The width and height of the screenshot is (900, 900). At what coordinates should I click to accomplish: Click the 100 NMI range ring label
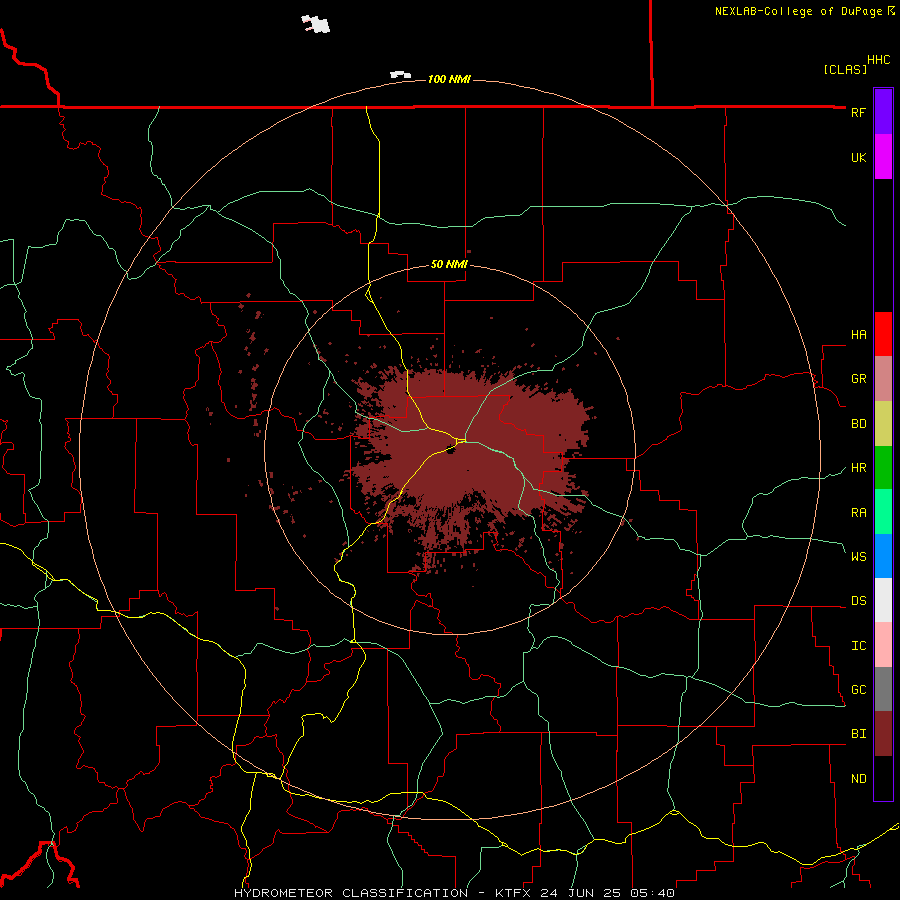449,79
